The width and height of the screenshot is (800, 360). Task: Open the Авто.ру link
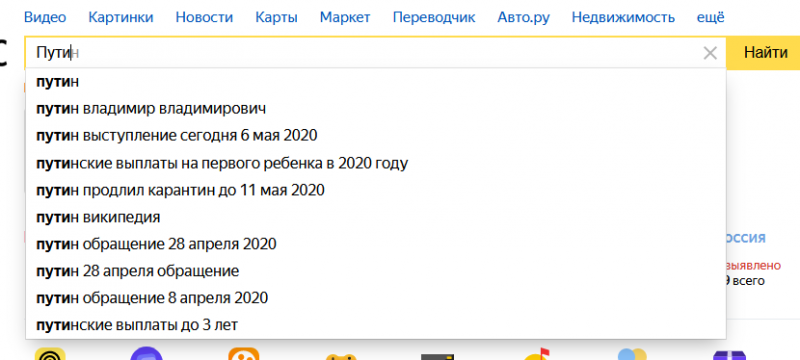coord(523,17)
